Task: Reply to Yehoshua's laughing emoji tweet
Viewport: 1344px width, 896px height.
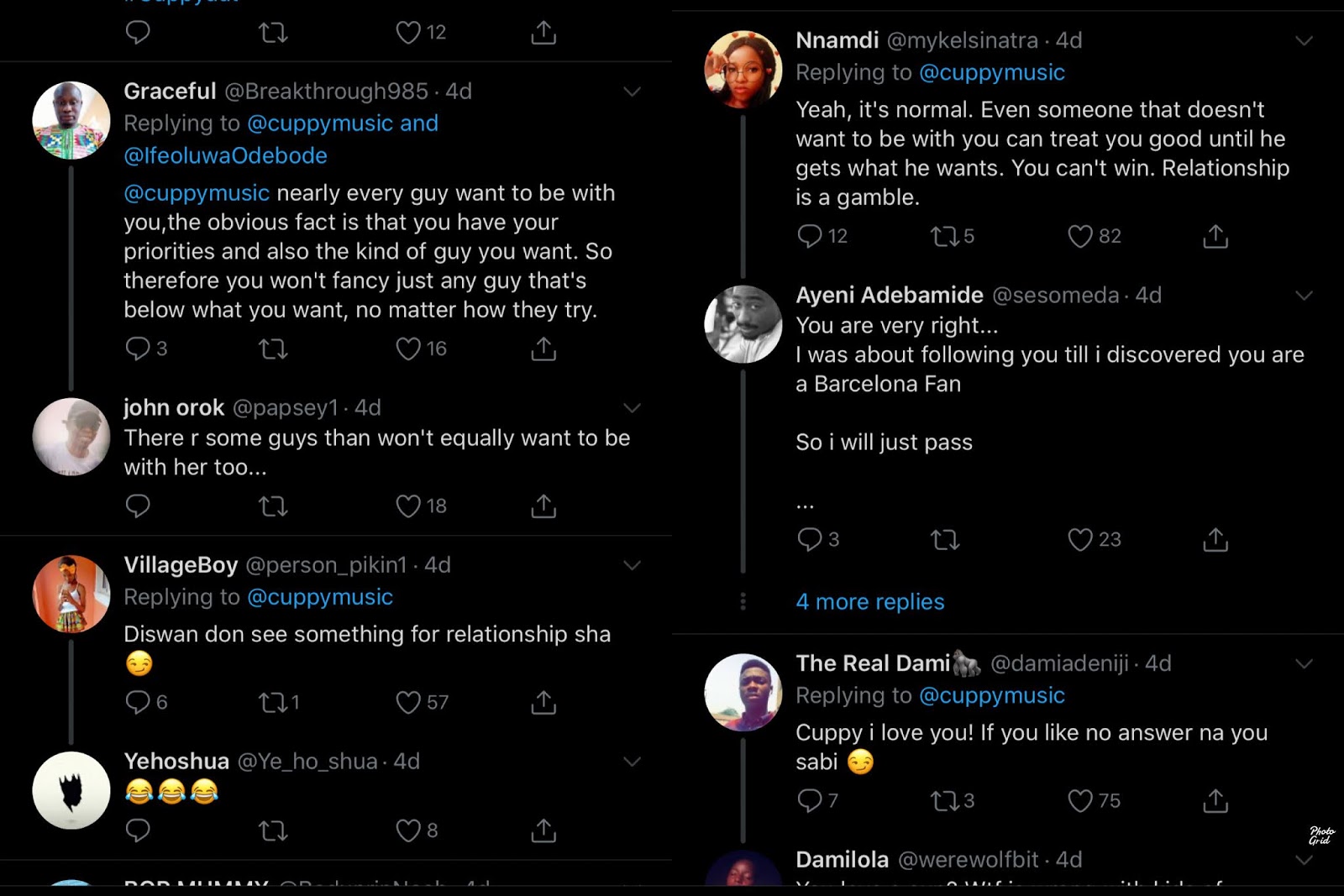Action: point(138,831)
